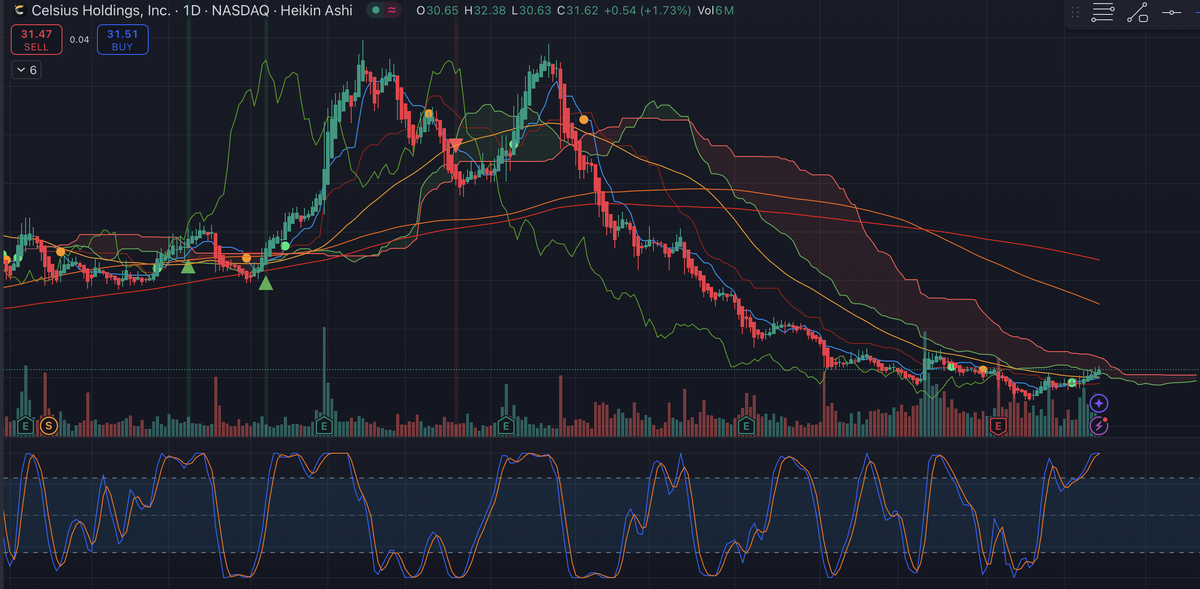The height and width of the screenshot is (589, 1200).
Task: Open the purple lightning bolt icon
Action: coord(1099,426)
